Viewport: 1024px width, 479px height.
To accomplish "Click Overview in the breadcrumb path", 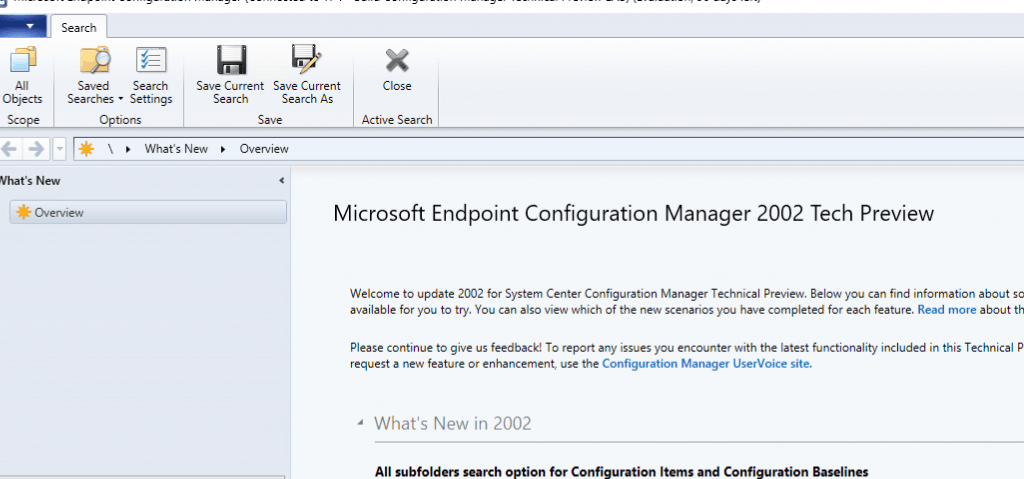I will (x=264, y=149).
